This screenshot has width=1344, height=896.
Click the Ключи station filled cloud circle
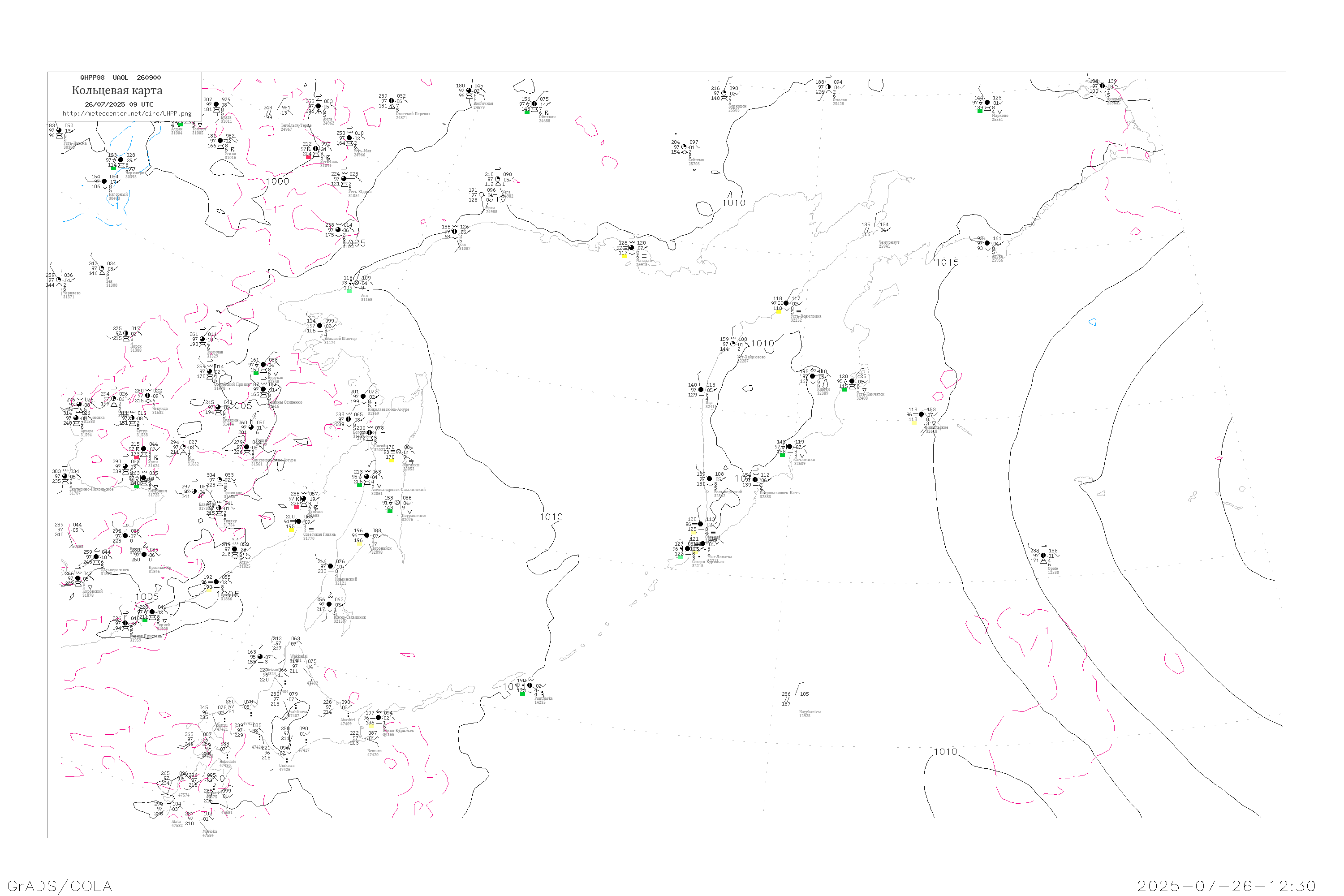813,377
